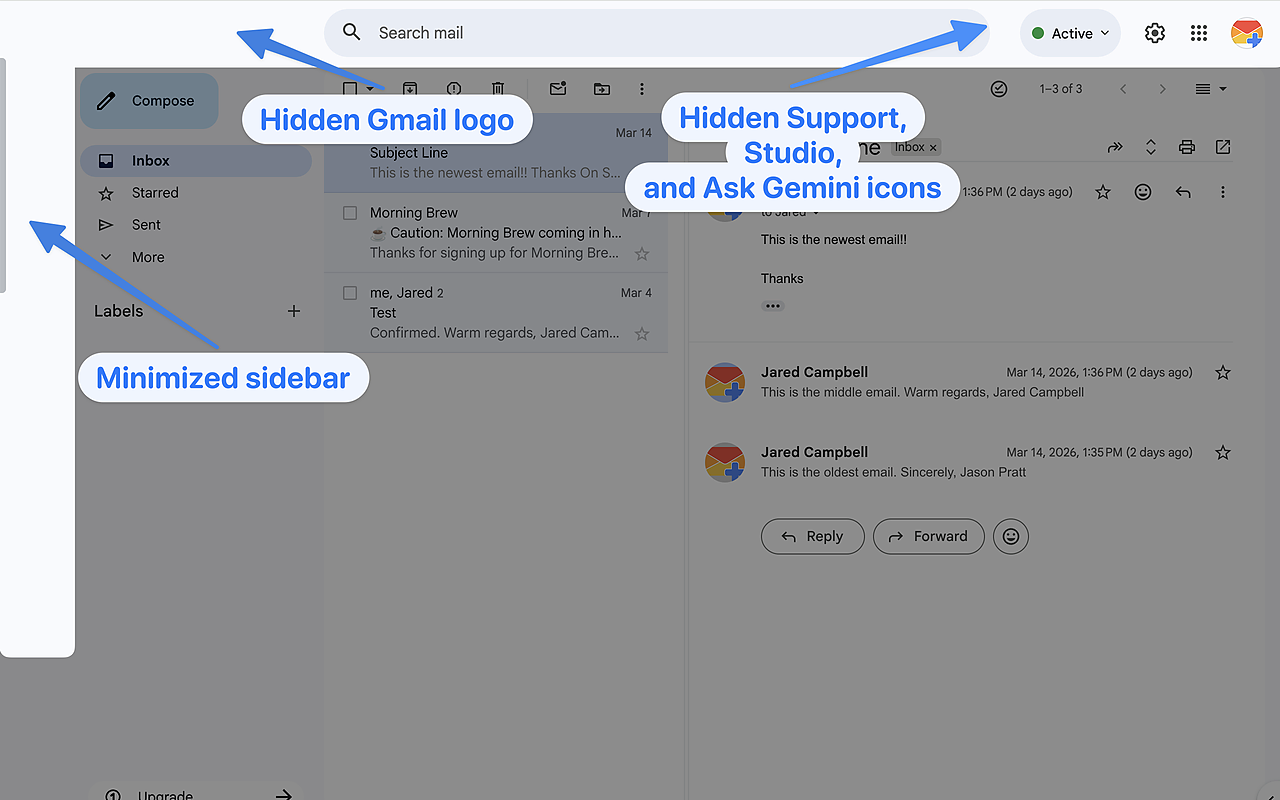Image resolution: width=1280 pixels, height=800 pixels.
Task: Click the Reply button
Action: 812,536
